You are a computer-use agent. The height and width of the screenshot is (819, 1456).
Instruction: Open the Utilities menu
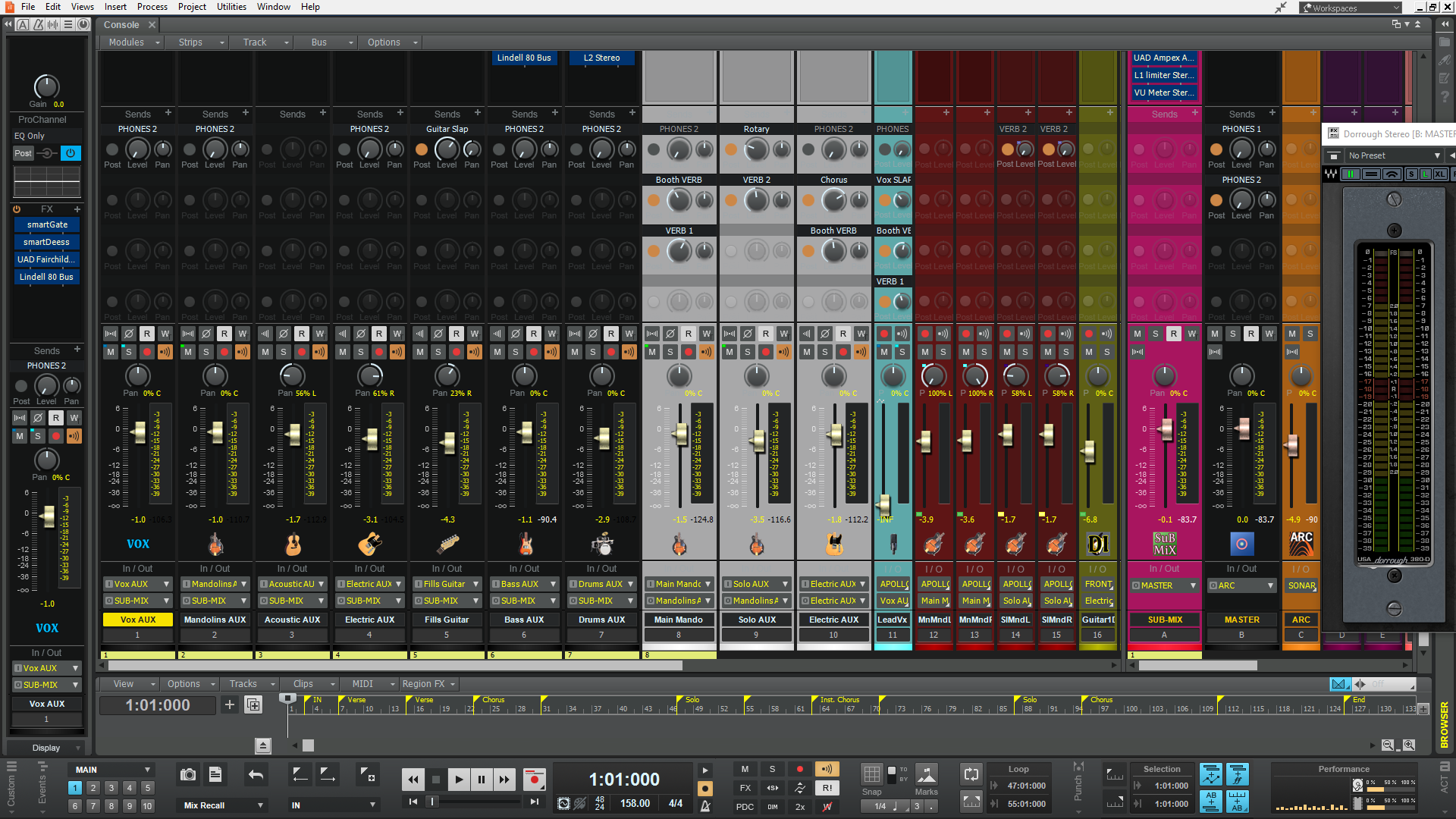231,7
